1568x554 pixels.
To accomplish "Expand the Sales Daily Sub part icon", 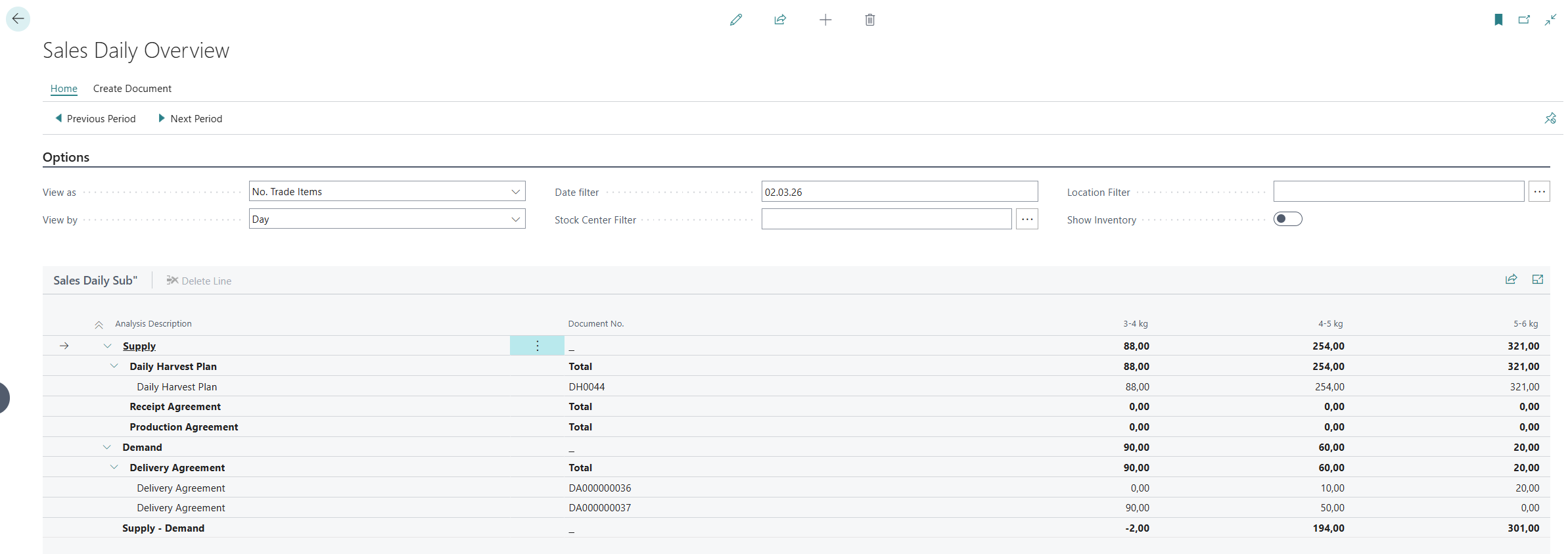I will (1538, 279).
